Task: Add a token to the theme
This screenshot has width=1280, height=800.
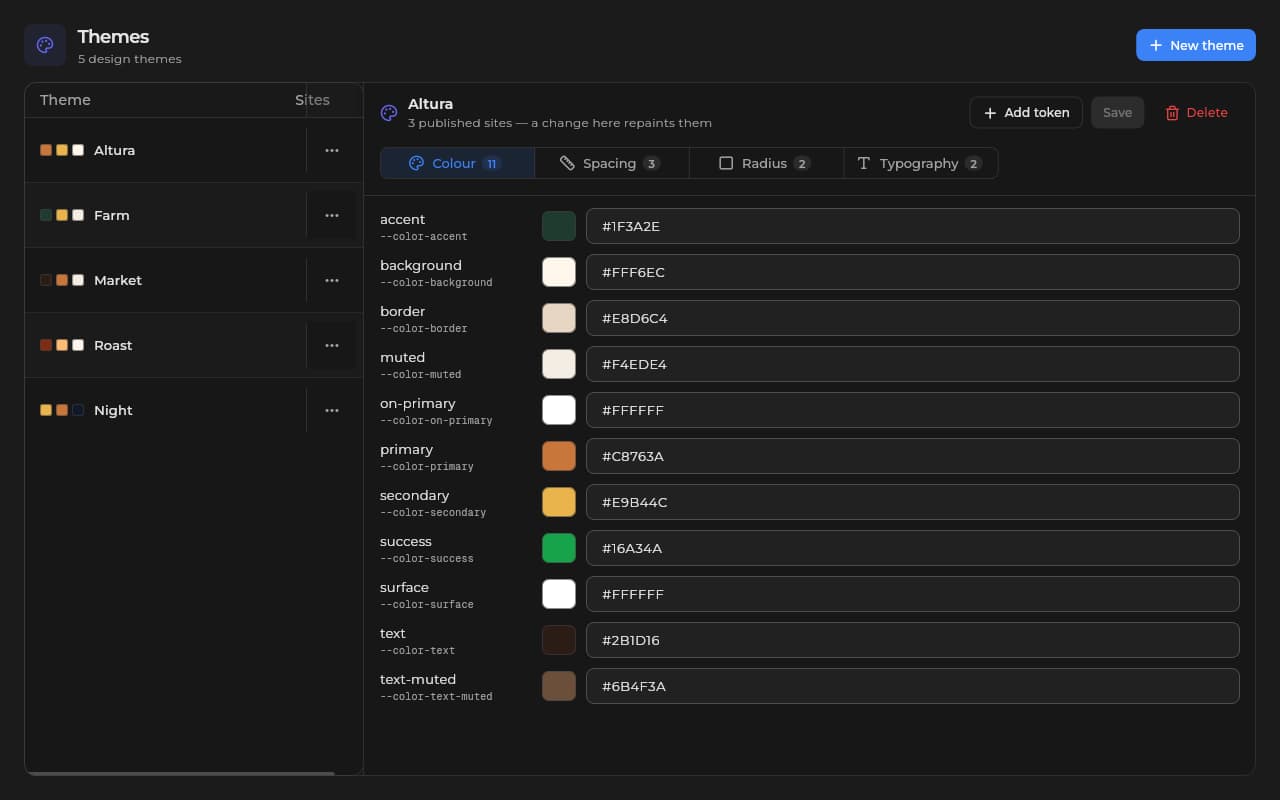Action: tap(1026, 112)
